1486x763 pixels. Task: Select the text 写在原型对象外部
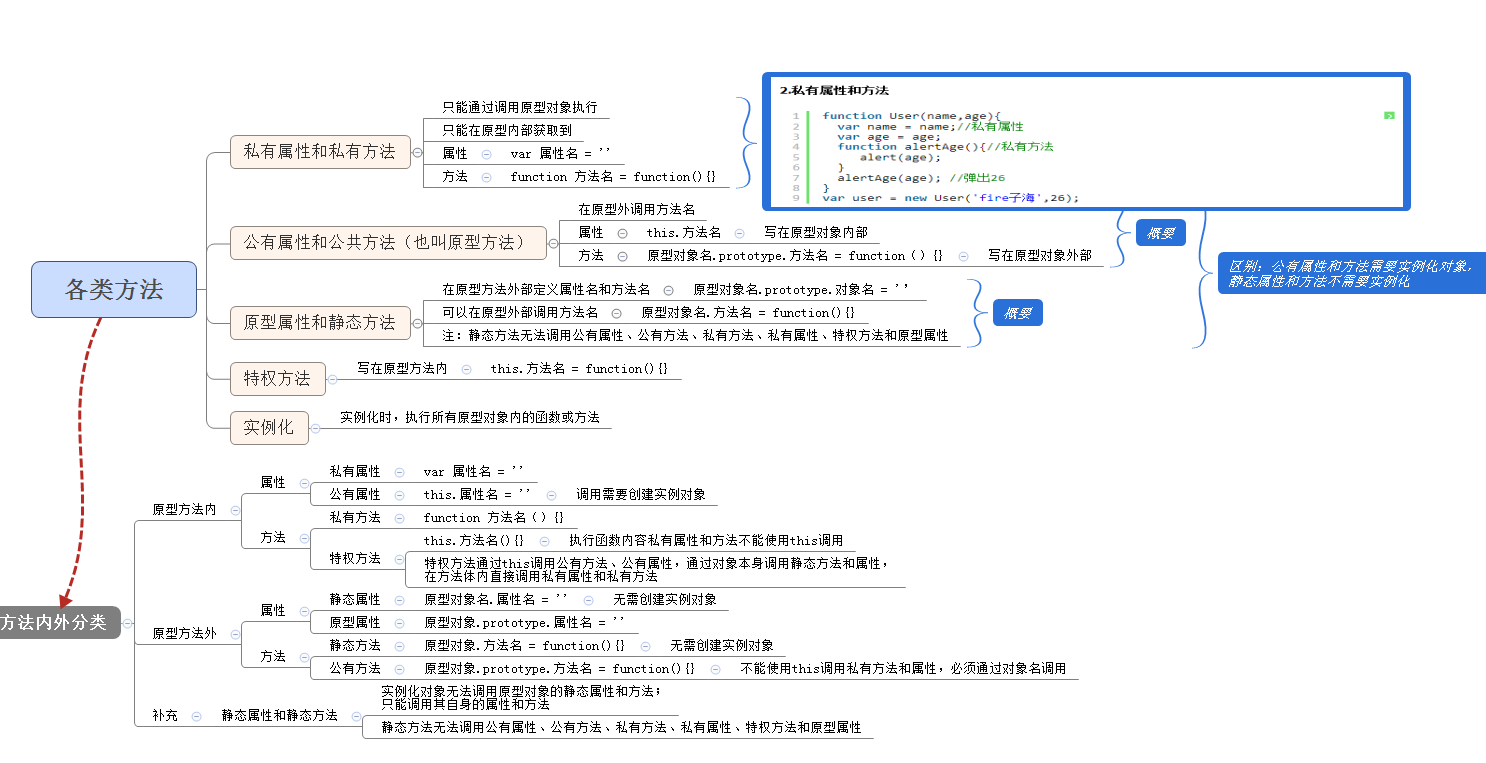(1040, 255)
